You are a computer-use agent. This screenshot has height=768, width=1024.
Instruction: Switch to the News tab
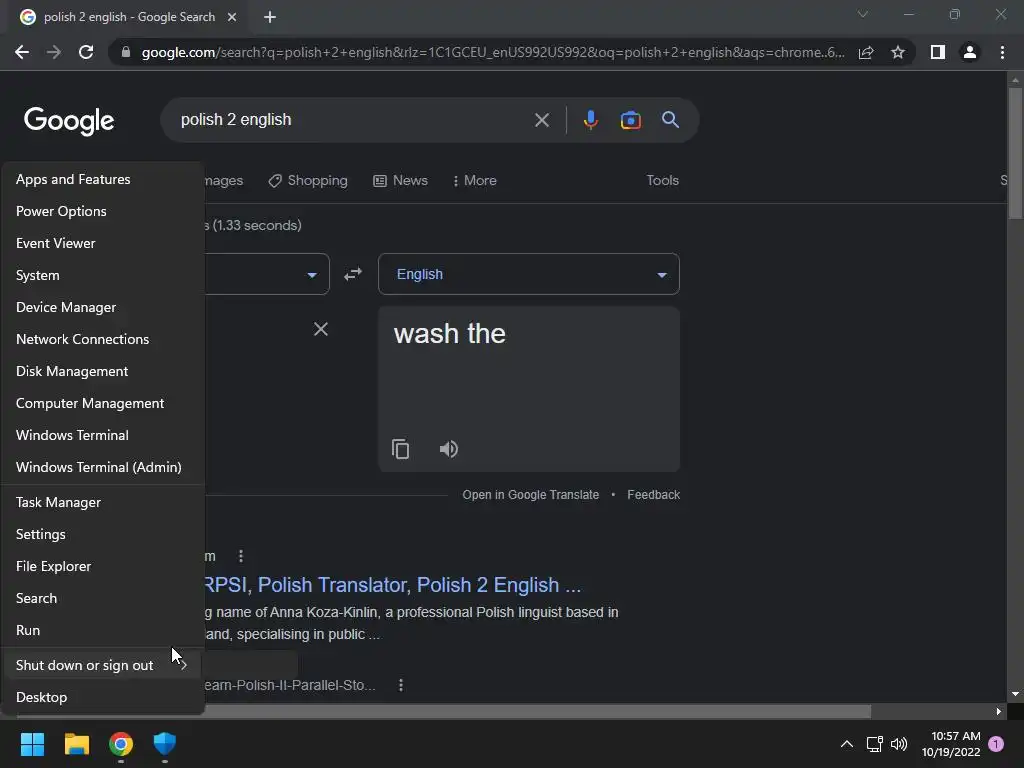click(400, 181)
